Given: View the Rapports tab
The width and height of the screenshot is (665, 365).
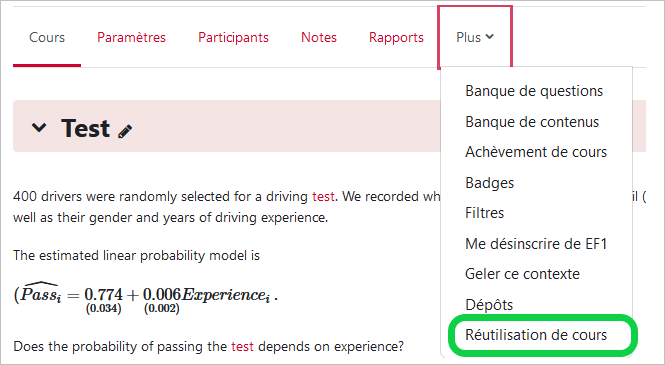Looking at the screenshot, I should [x=396, y=37].
